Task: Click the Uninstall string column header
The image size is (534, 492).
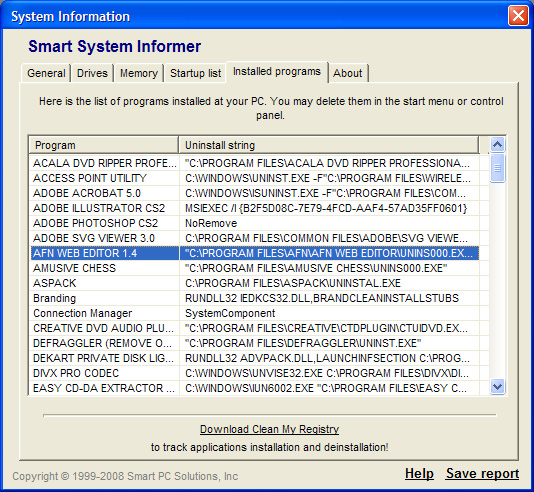Action: tap(329, 145)
